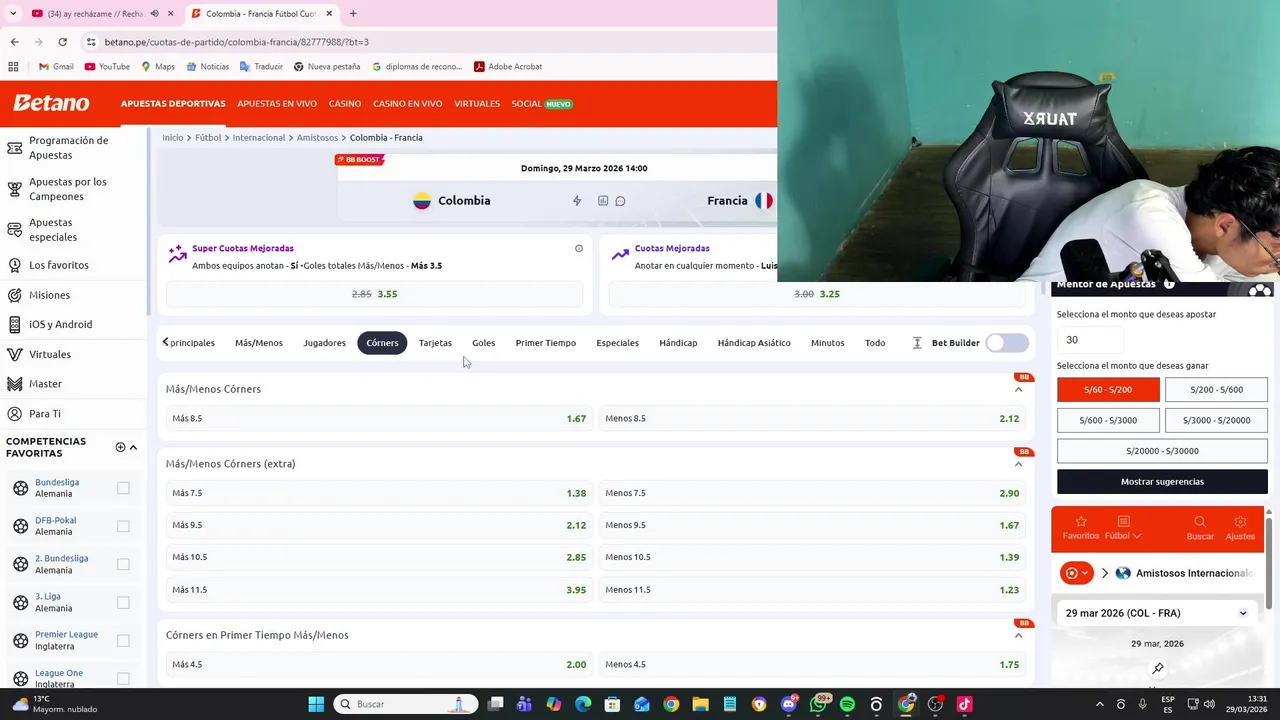This screenshot has height=720, width=1280.
Task: Open Misiones in sidebar
Action: point(50,295)
